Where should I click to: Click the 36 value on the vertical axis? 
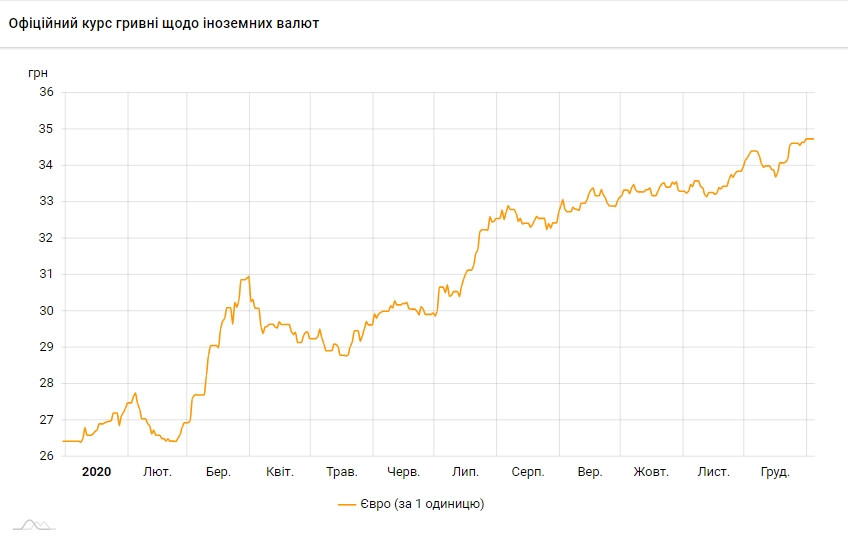pyautogui.click(x=46, y=92)
